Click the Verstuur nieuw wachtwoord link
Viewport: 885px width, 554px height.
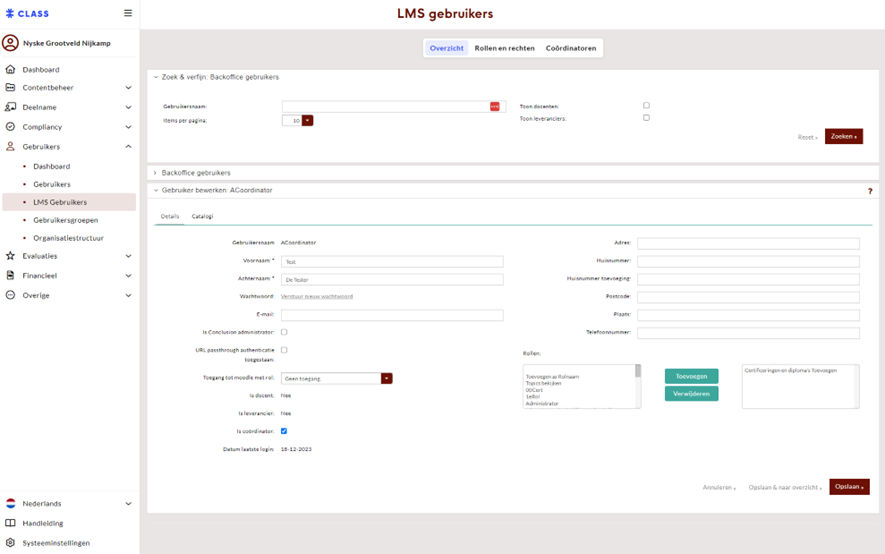[317, 296]
